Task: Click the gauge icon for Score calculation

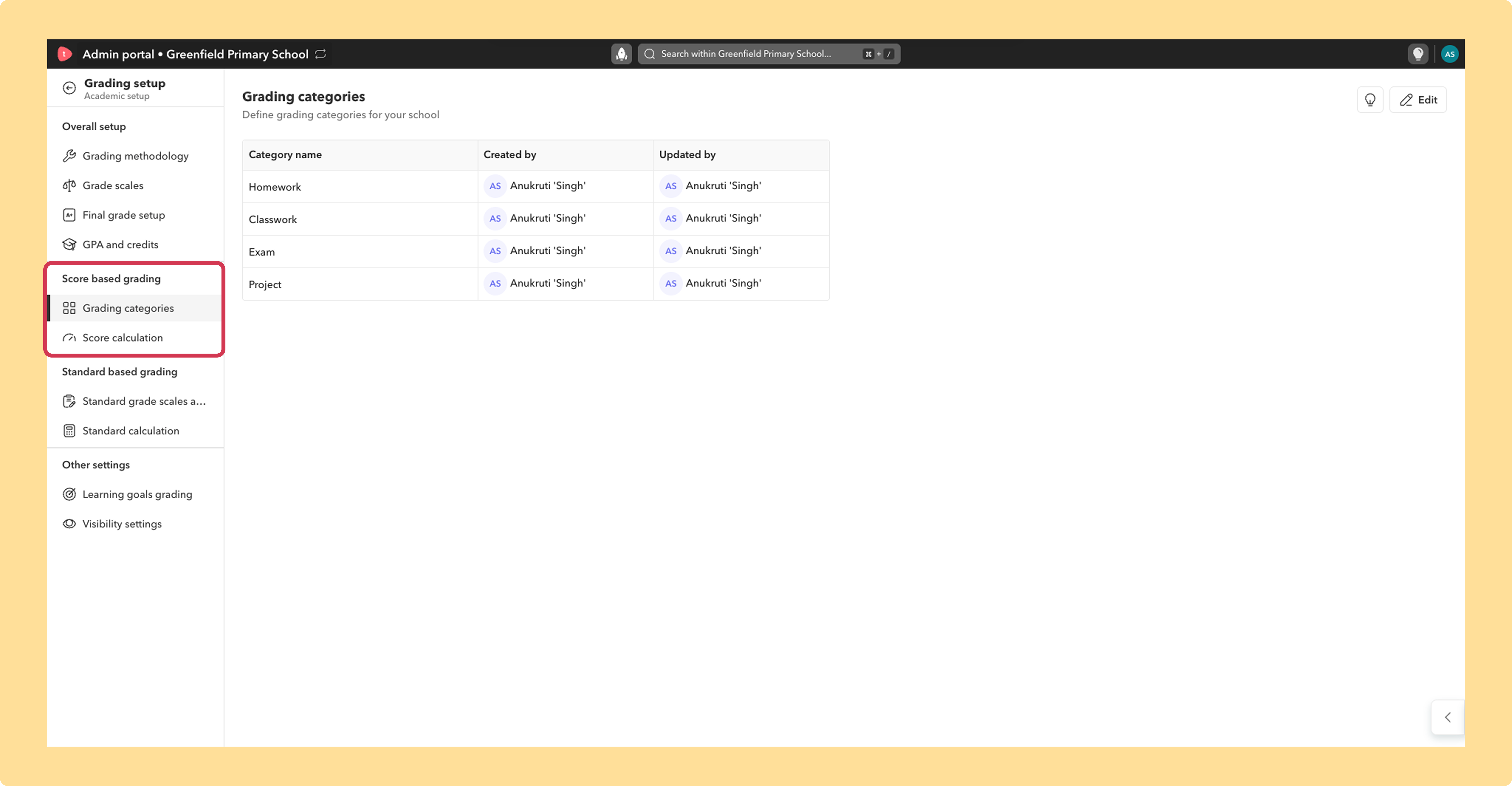Action: click(69, 338)
